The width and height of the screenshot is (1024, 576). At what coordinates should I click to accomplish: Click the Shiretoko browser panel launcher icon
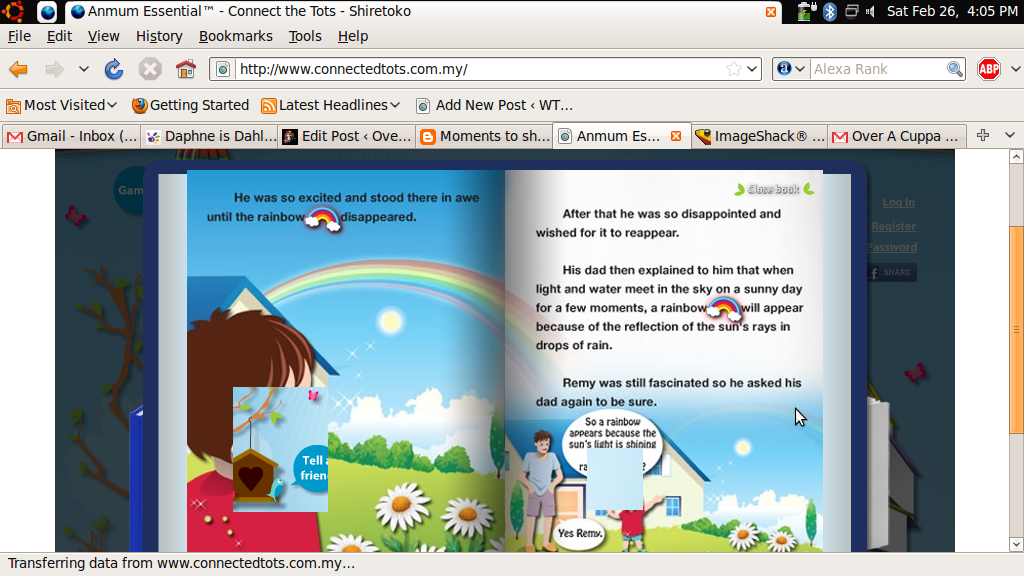click(47, 11)
